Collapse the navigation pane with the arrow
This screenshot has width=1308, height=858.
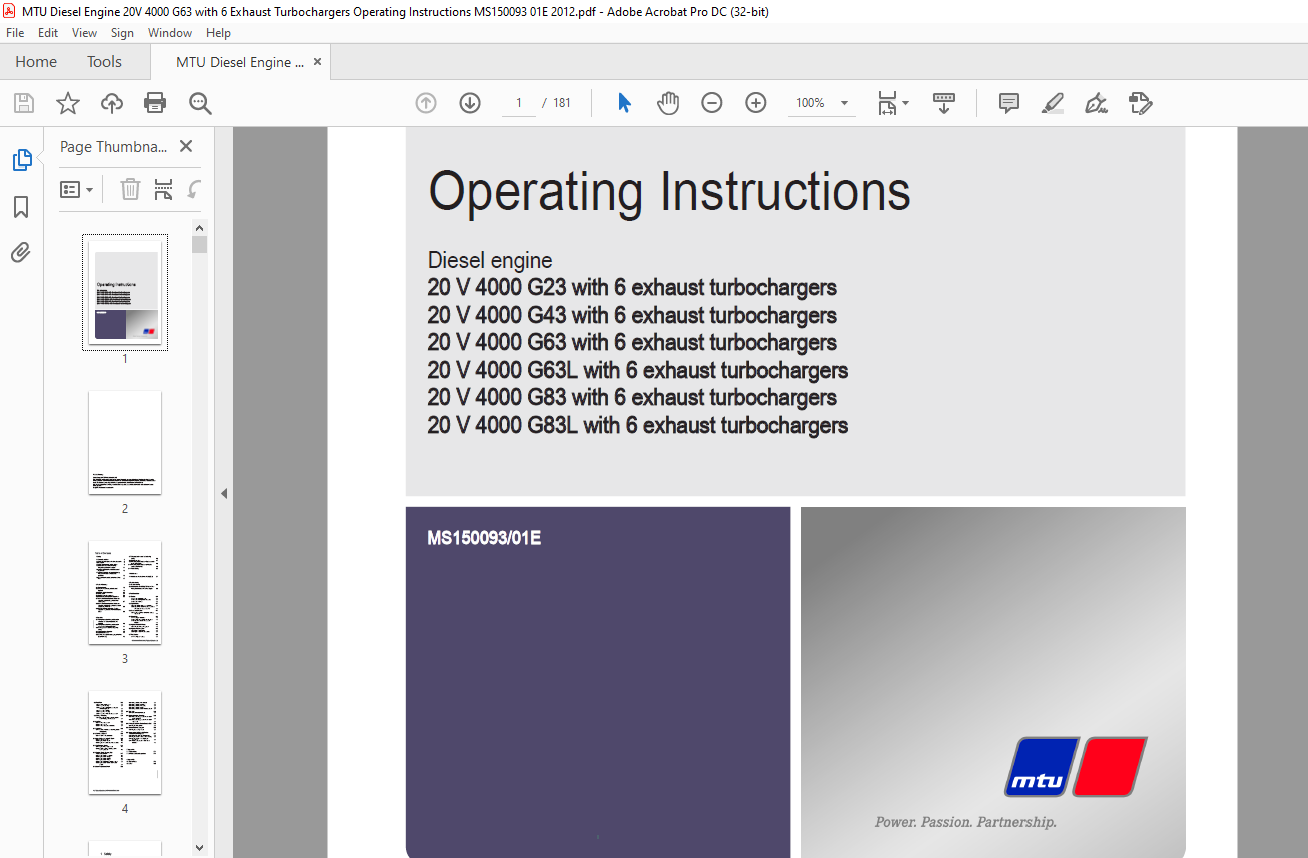[x=224, y=493]
